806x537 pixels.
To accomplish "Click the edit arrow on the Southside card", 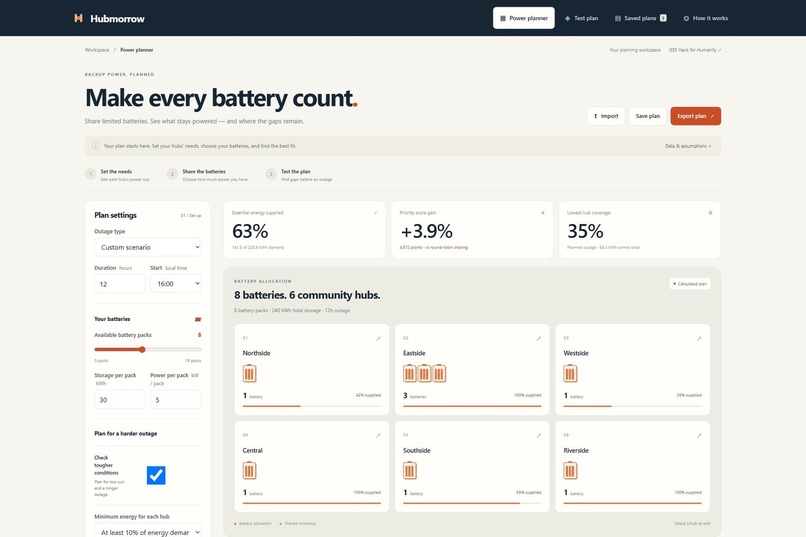I will (x=539, y=435).
